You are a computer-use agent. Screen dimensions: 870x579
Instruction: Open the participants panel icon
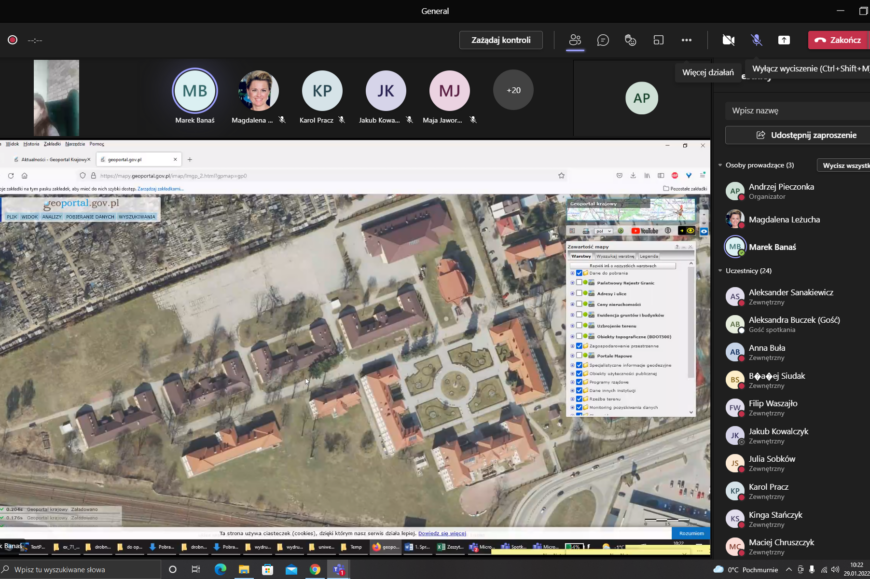(x=575, y=40)
